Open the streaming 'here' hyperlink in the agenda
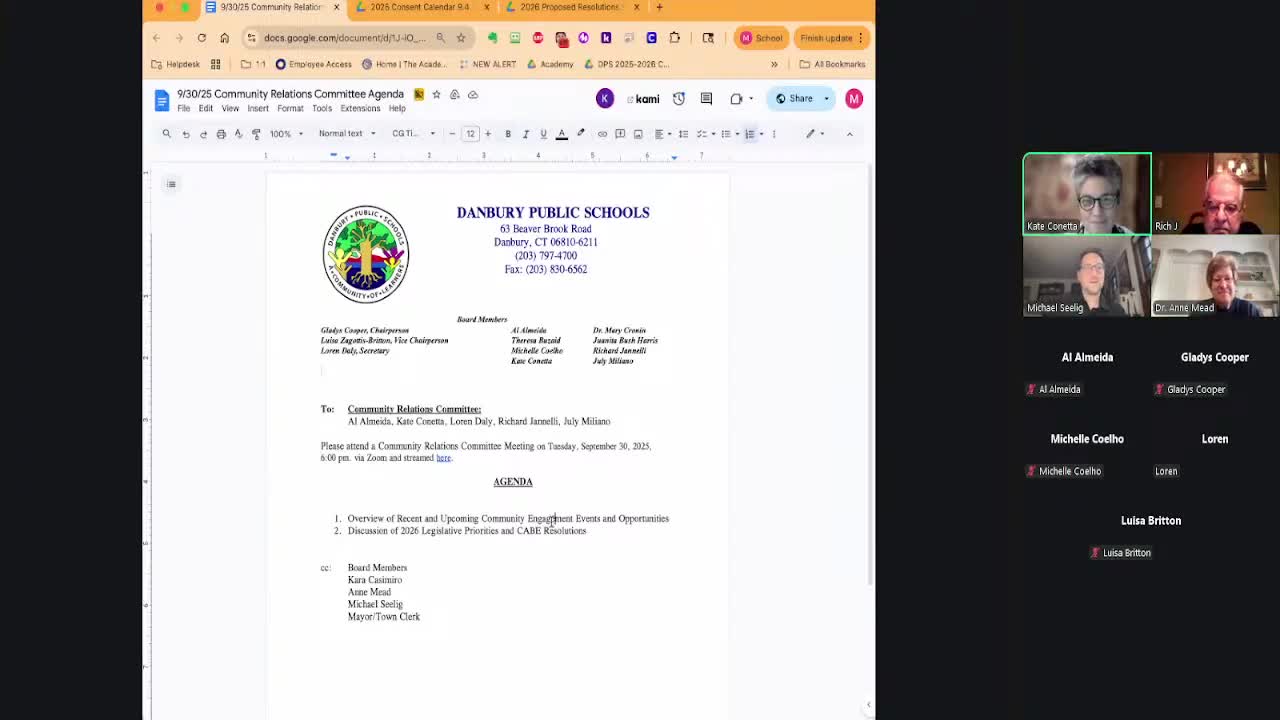The height and width of the screenshot is (720, 1280). tap(443, 457)
